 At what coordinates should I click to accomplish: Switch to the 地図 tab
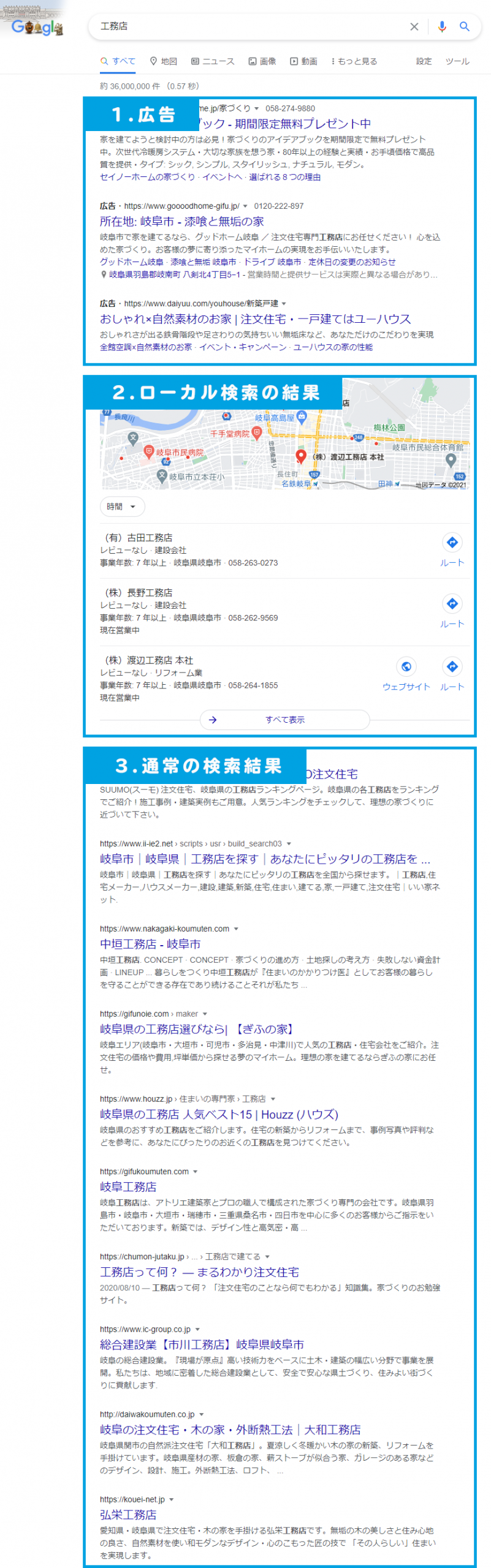point(164,61)
